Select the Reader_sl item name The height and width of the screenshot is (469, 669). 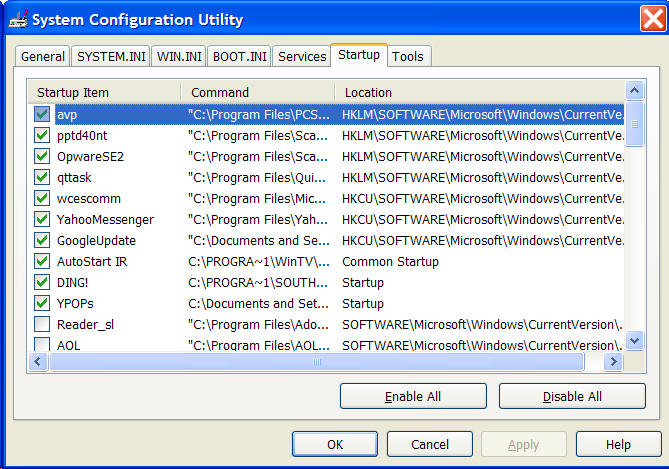click(x=85, y=325)
